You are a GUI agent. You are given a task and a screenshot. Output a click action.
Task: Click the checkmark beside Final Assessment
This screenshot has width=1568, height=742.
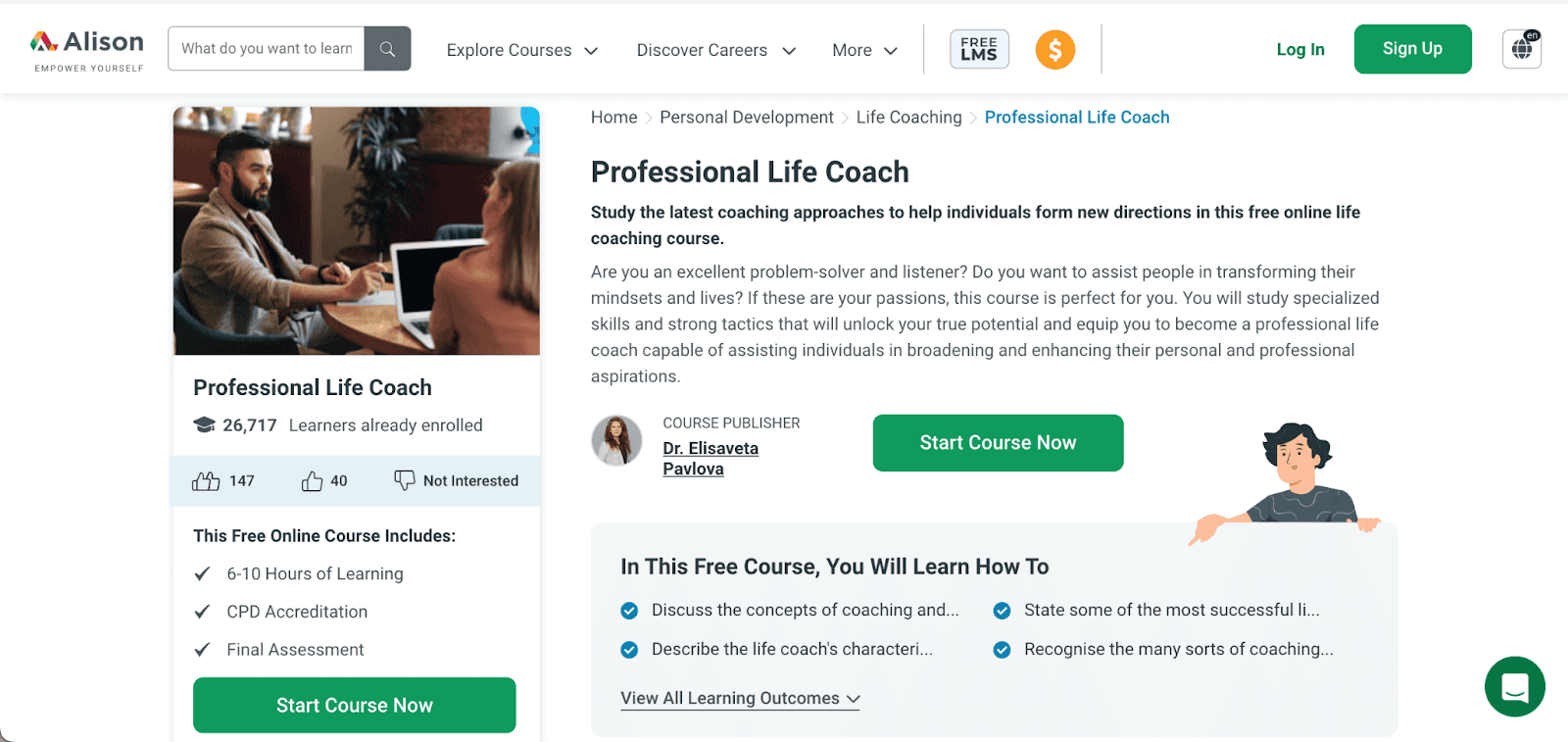click(x=204, y=649)
